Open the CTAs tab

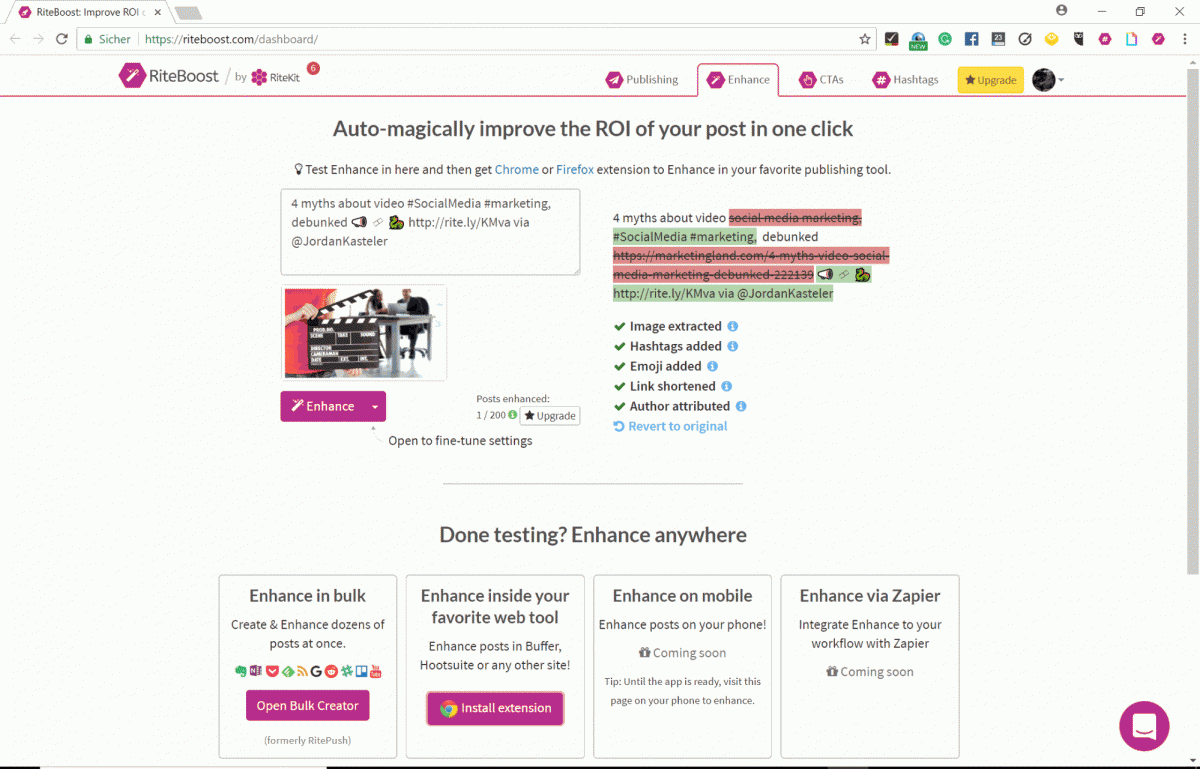pyautogui.click(x=821, y=80)
